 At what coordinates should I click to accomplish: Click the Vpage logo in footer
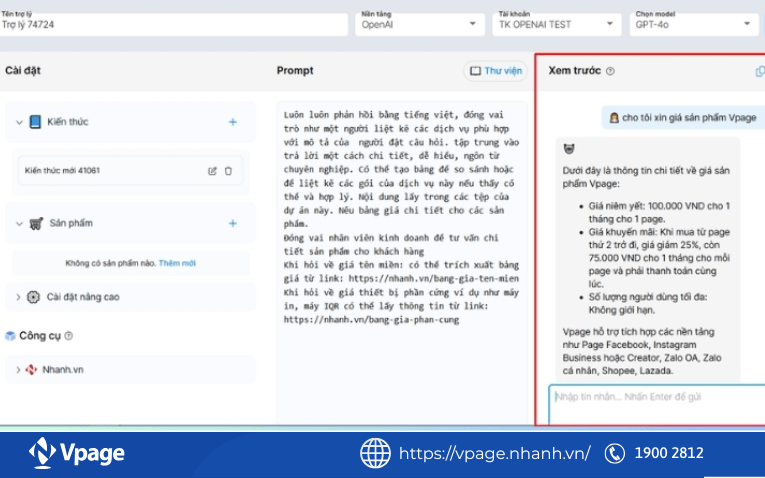(77, 453)
